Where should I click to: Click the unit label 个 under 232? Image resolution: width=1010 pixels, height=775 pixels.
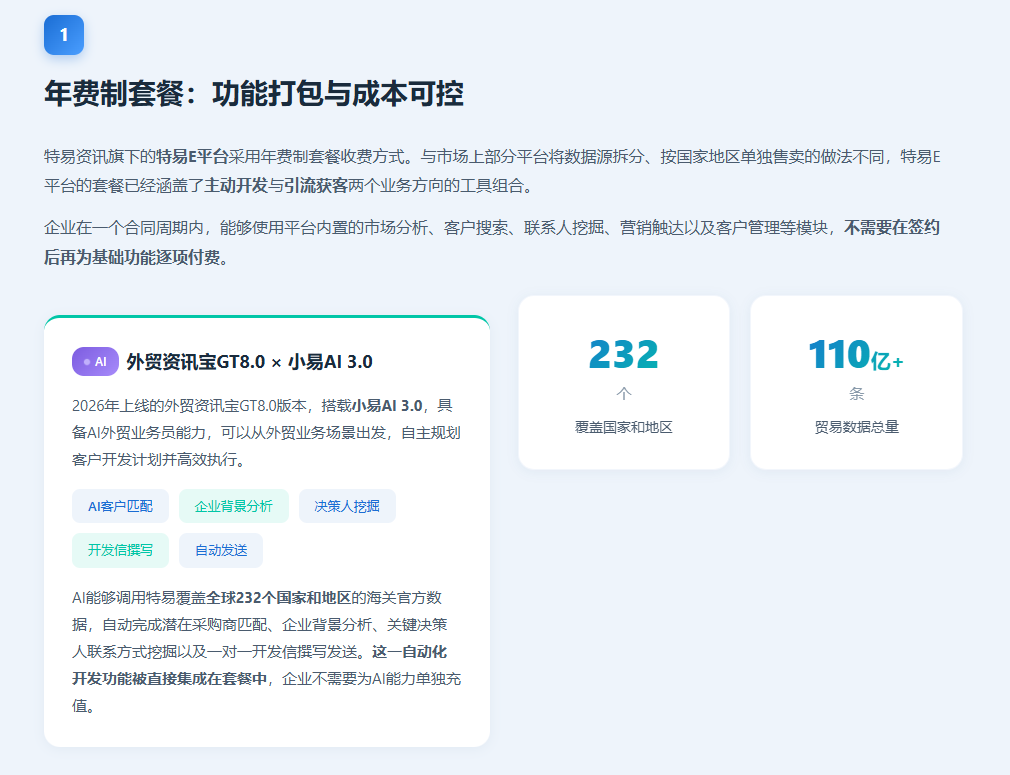click(624, 394)
